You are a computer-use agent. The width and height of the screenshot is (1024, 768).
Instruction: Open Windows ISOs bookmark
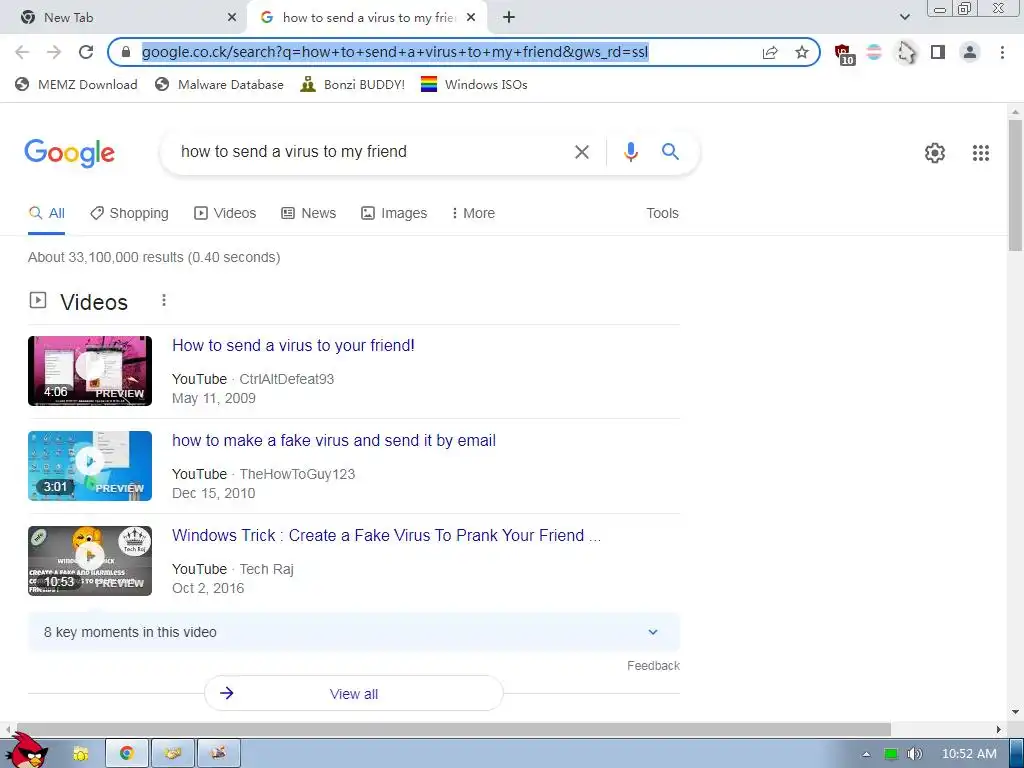[x=474, y=84]
